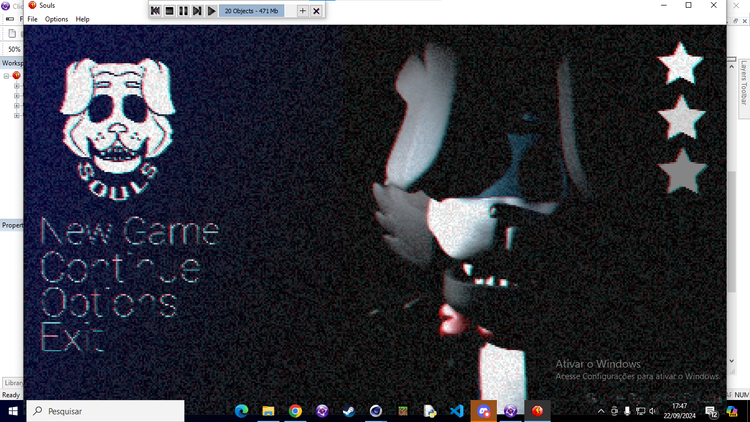
Task: Click the red application icon in Workspace tree
Action: (x=17, y=76)
